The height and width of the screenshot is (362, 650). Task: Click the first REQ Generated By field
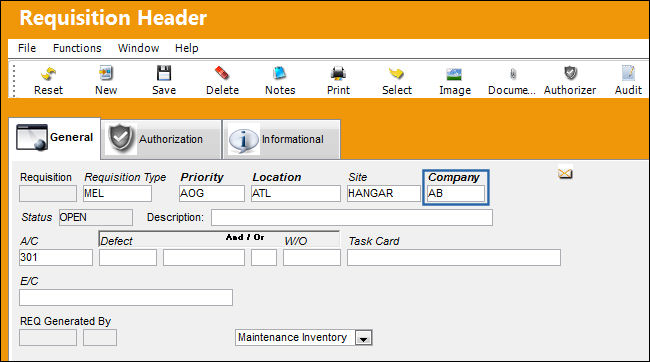pyautogui.click(x=48, y=338)
